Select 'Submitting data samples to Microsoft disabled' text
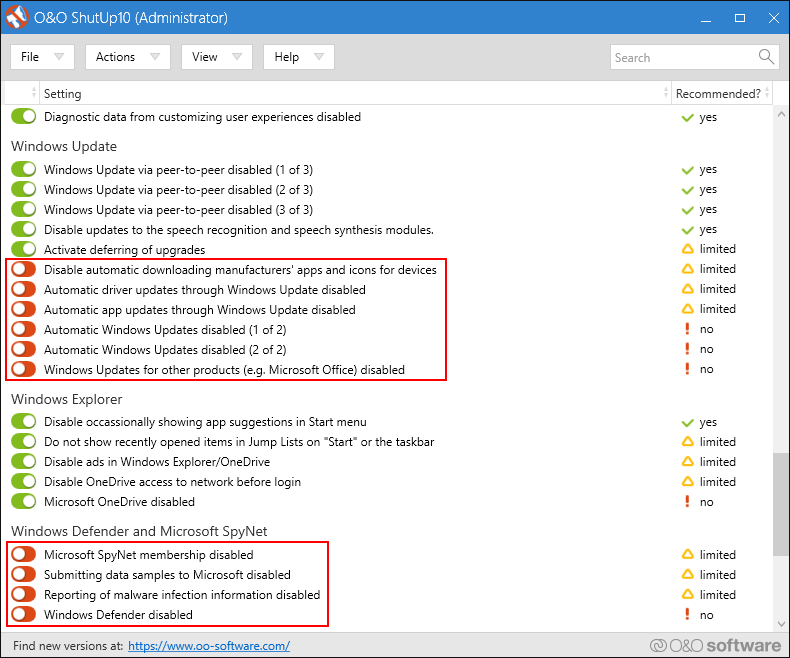790x658 pixels. pos(167,574)
